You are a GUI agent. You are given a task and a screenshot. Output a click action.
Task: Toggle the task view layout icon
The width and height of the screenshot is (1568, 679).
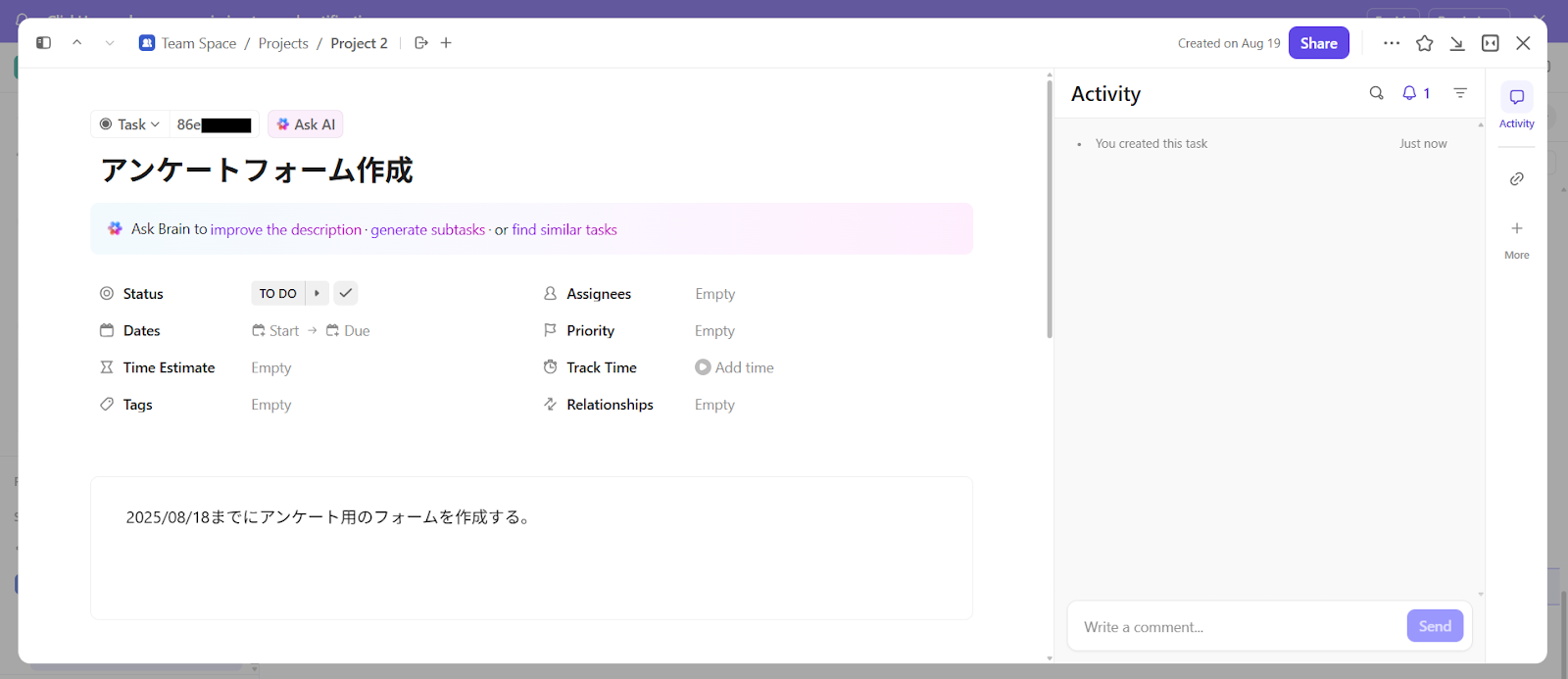[1491, 43]
